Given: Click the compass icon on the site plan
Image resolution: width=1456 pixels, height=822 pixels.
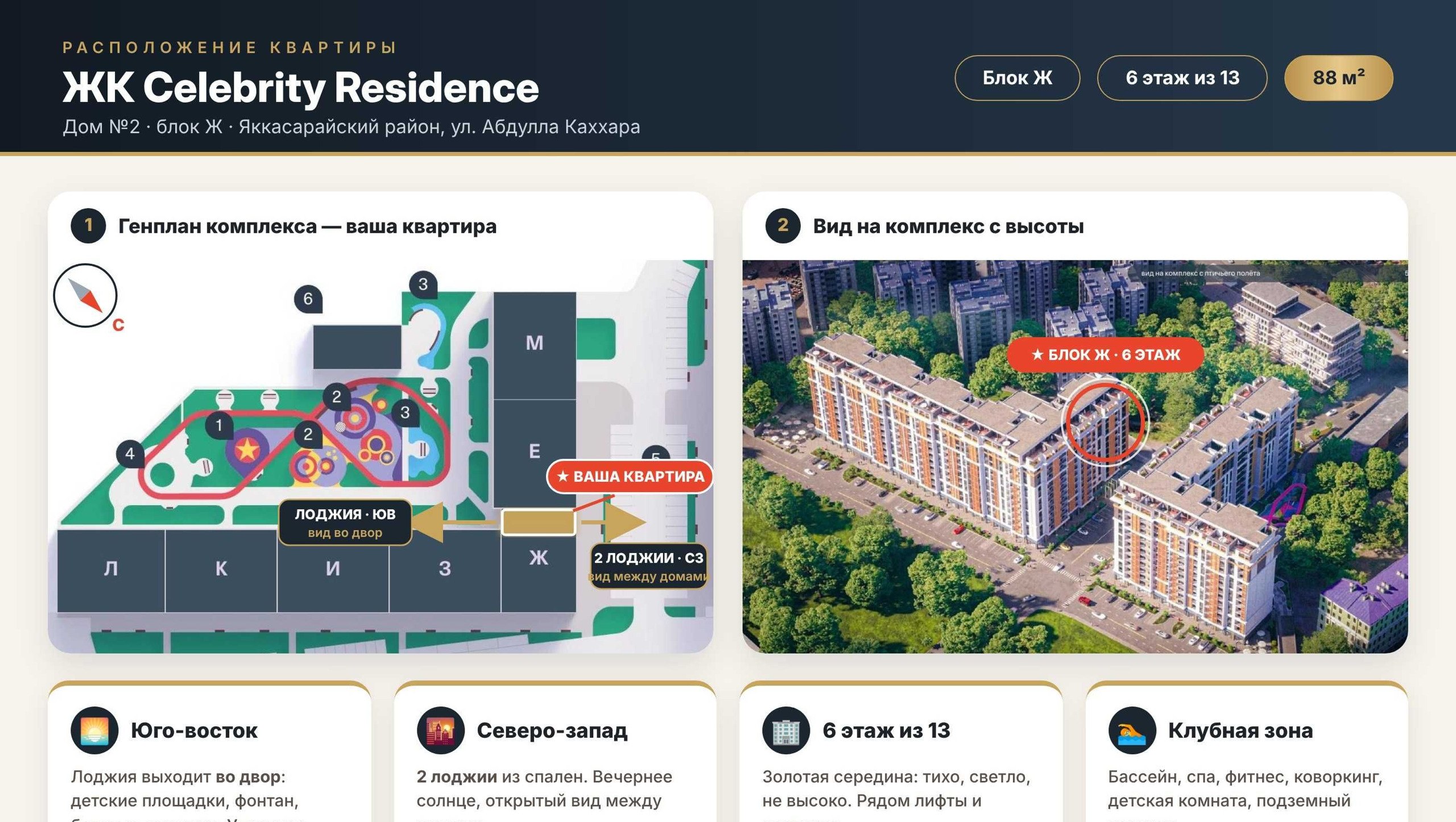Looking at the screenshot, I should pyautogui.click(x=85, y=295).
